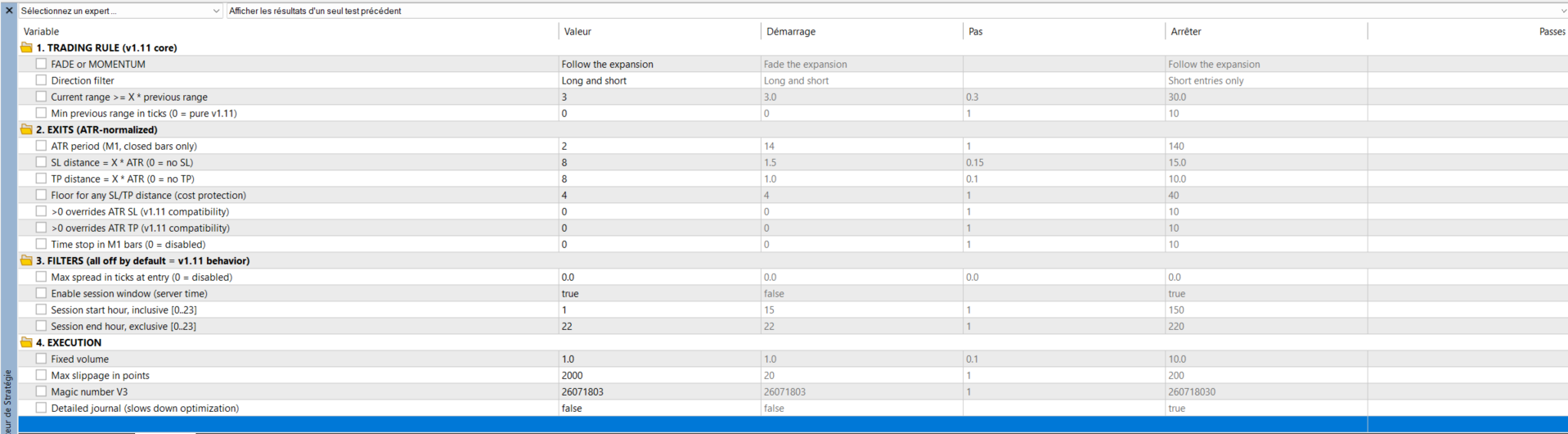
Task: Check 'Current range >= X * previous range' box
Action: (x=41, y=97)
